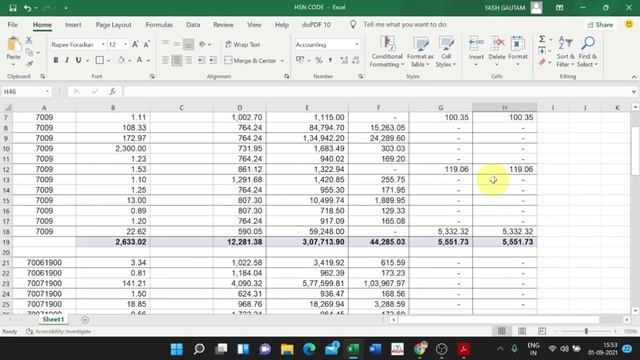The width and height of the screenshot is (640, 360).
Task: Toggle Bold formatting
Action: click(56, 60)
